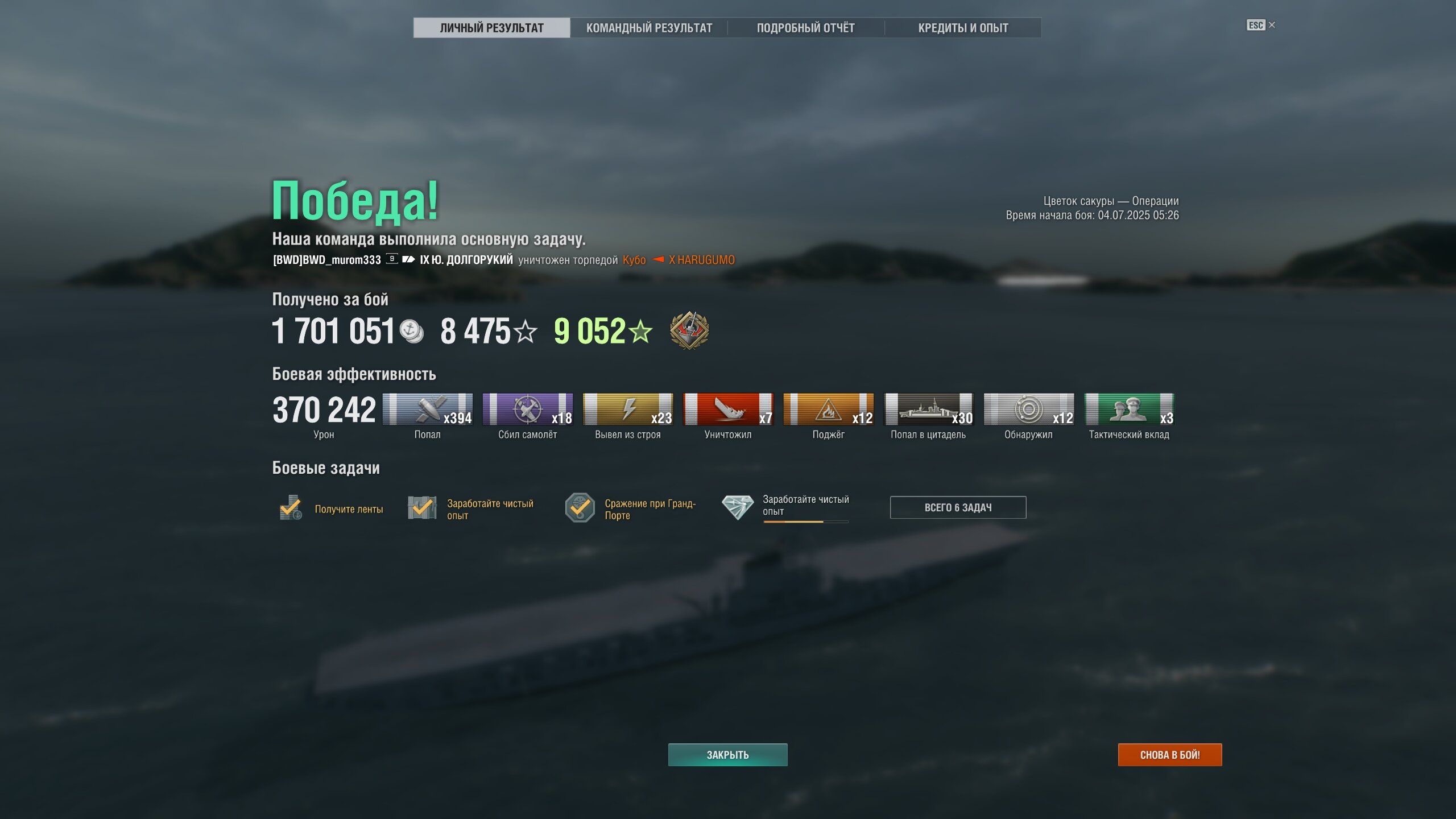Select the fires set x12 ribbon

828,409
